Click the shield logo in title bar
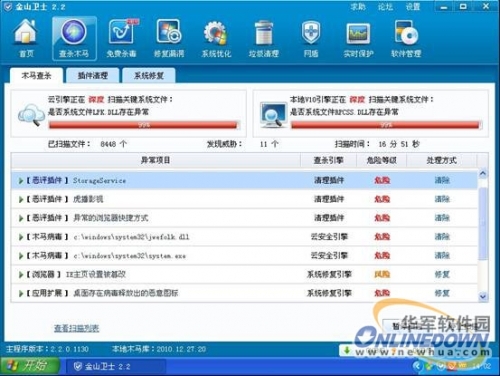Image resolution: width=500 pixels, height=376 pixels. click(8, 7)
